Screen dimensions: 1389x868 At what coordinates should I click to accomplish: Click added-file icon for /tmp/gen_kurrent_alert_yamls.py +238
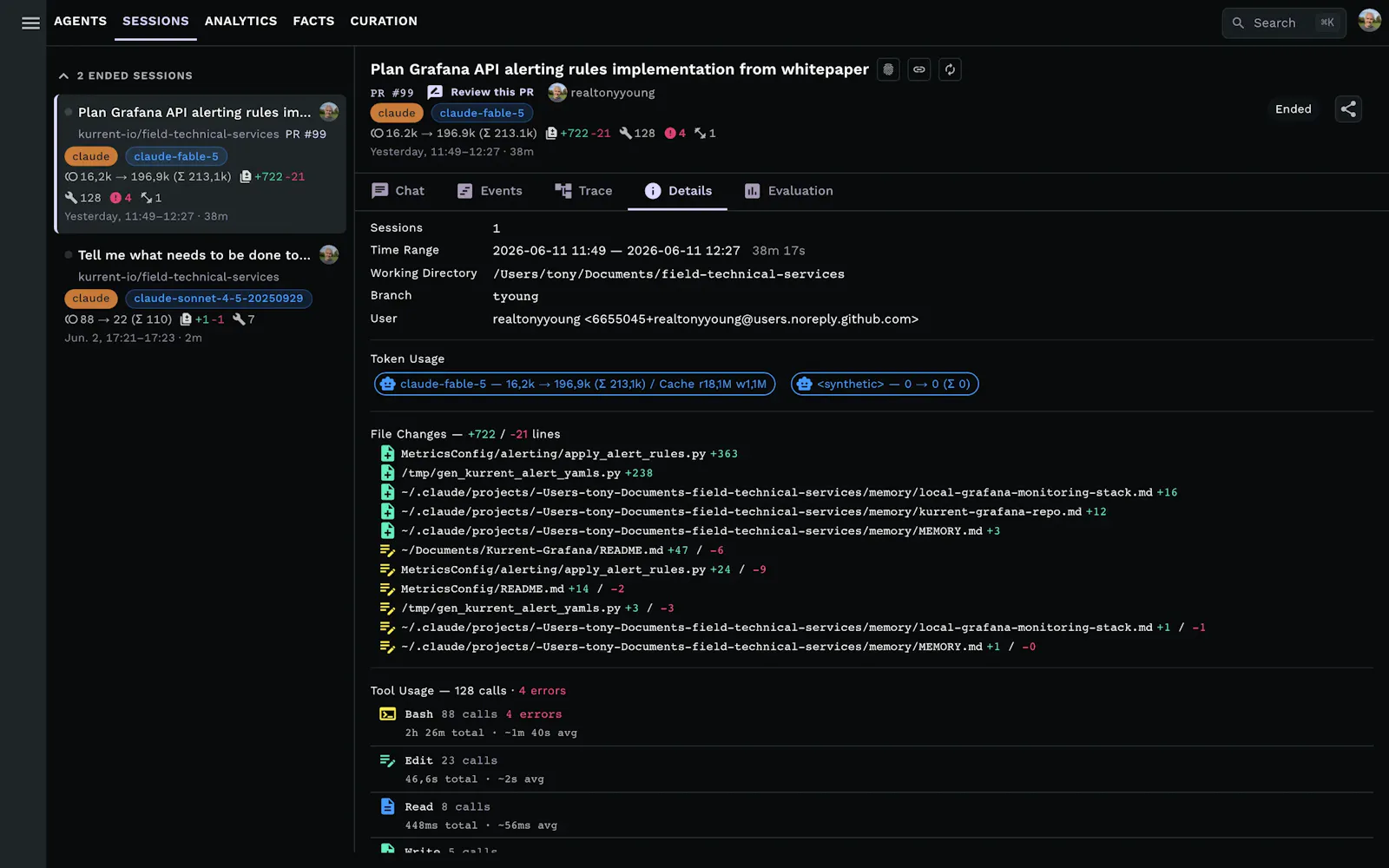pos(387,472)
